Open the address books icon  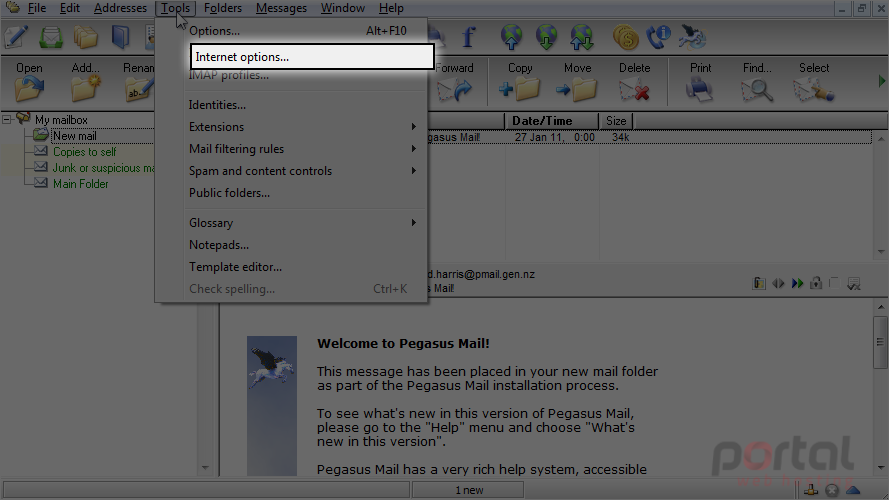[x=120, y=37]
